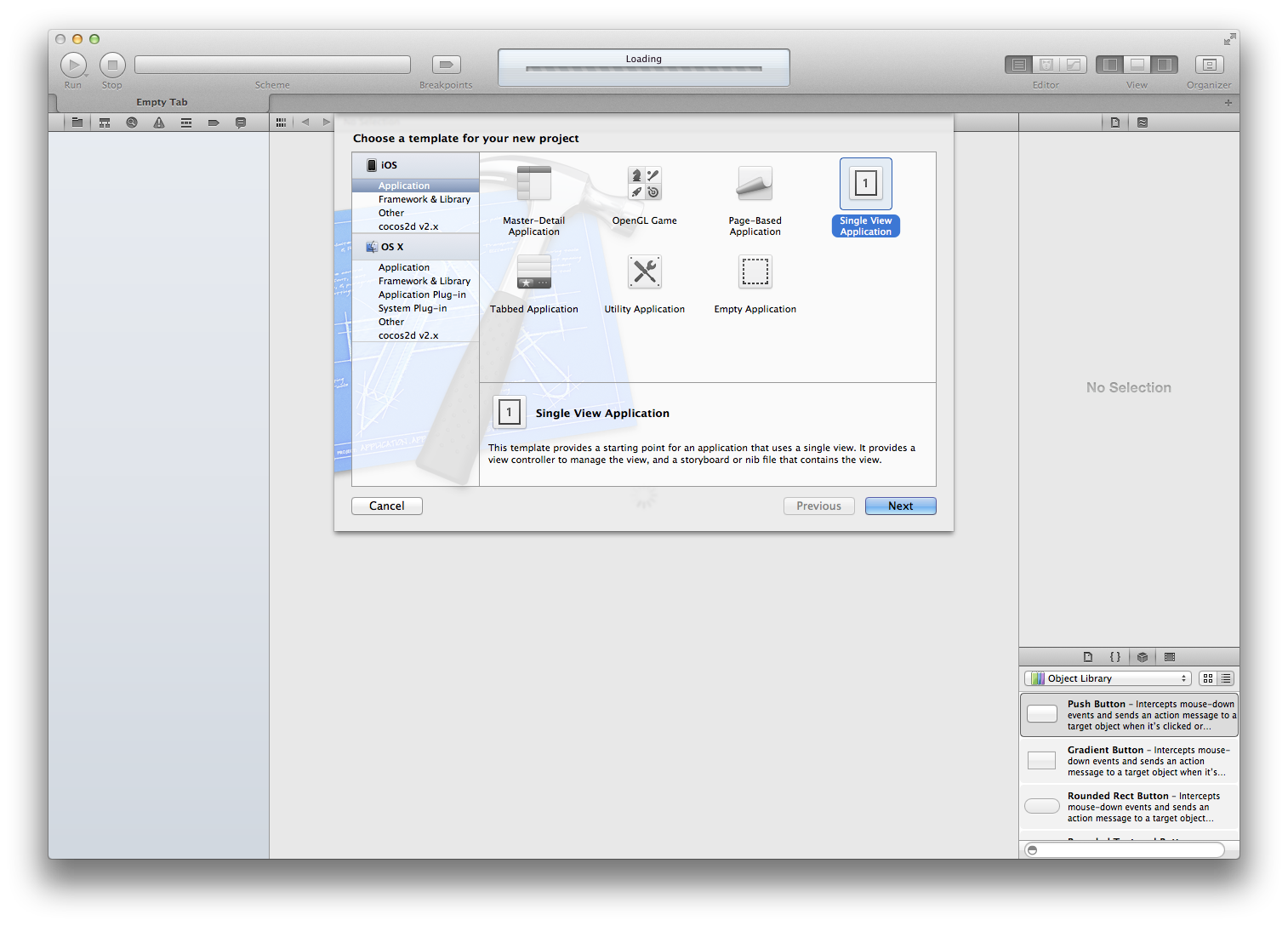Show the Issue navigator warning icon
Screen dimensions: 1288x926
[159, 123]
